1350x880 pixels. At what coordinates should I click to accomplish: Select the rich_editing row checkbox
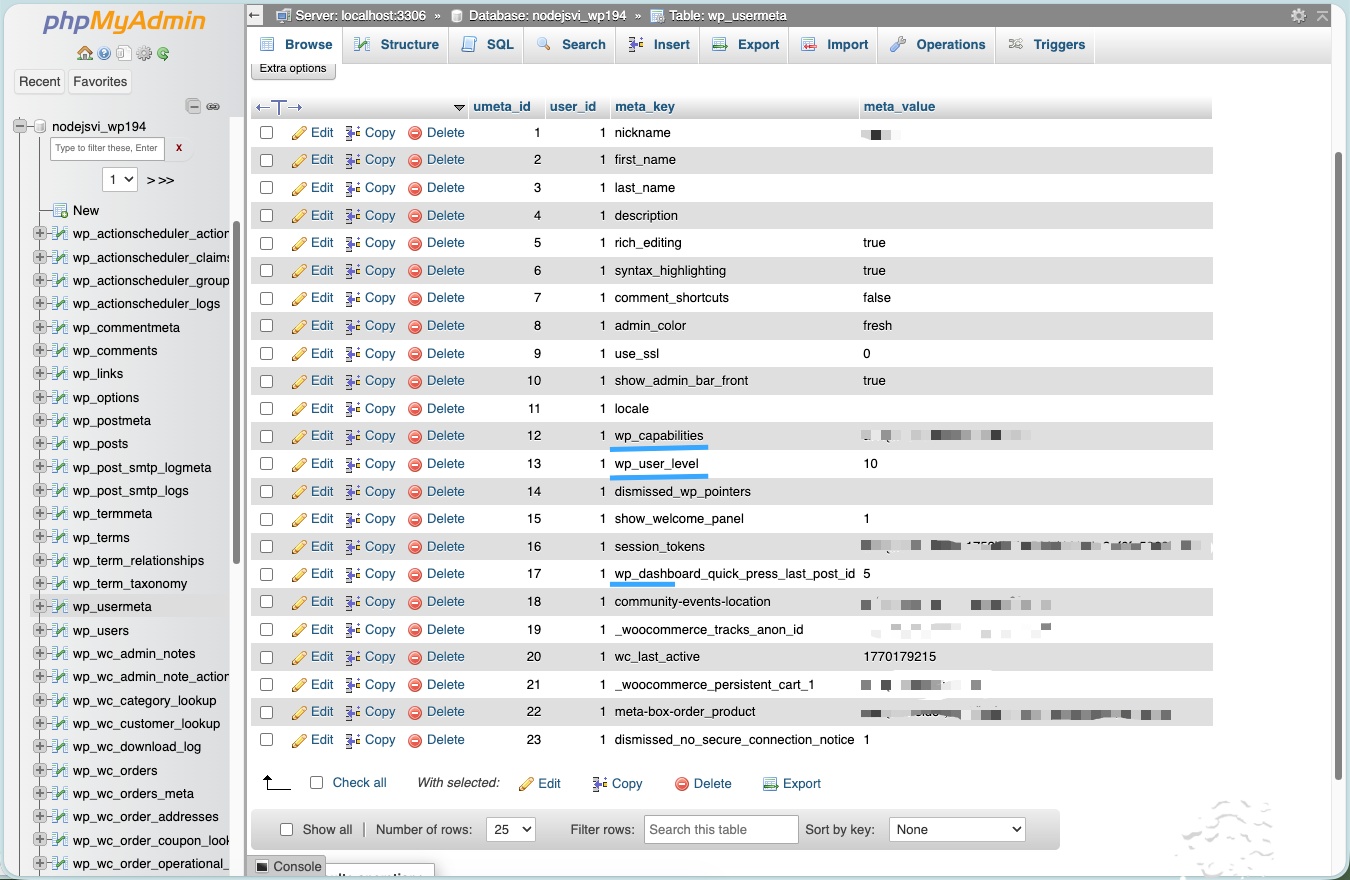pos(267,243)
